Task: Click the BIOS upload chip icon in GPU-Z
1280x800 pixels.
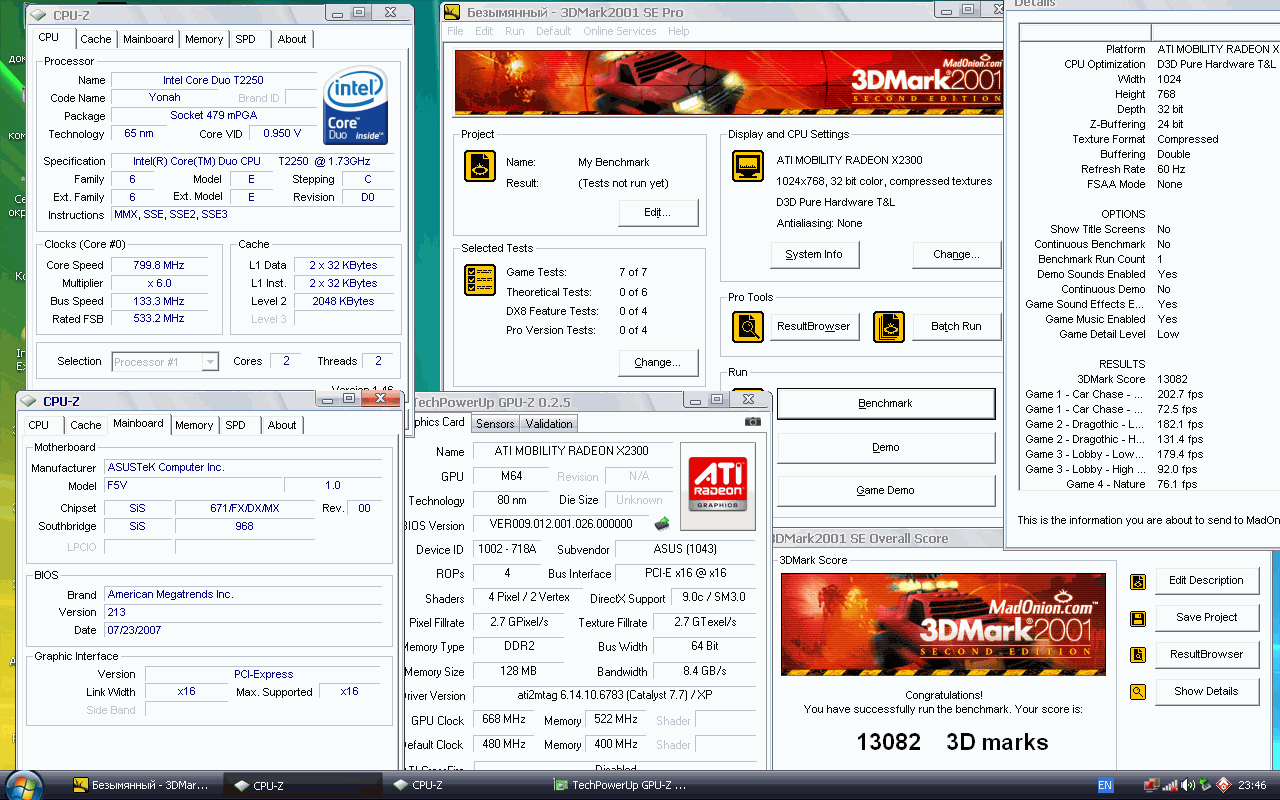Action: pos(661,523)
